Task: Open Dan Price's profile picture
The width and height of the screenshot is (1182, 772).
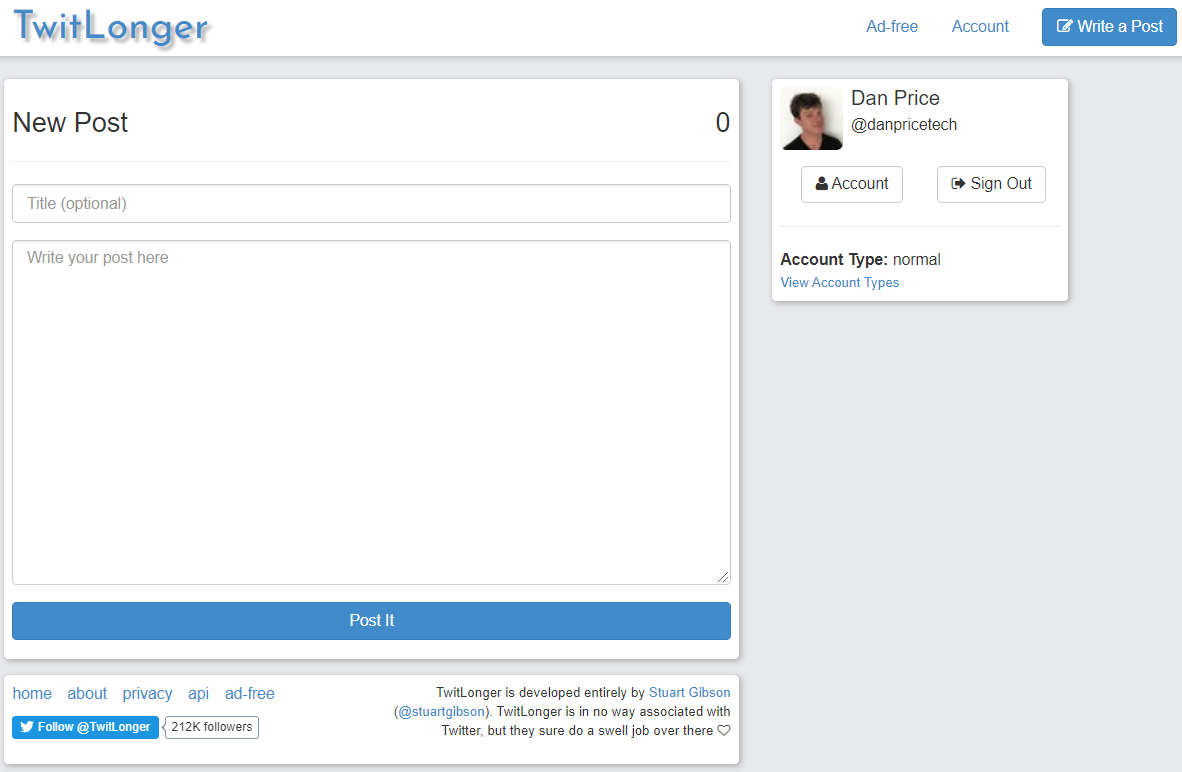Action: pyautogui.click(x=811, y=118)
